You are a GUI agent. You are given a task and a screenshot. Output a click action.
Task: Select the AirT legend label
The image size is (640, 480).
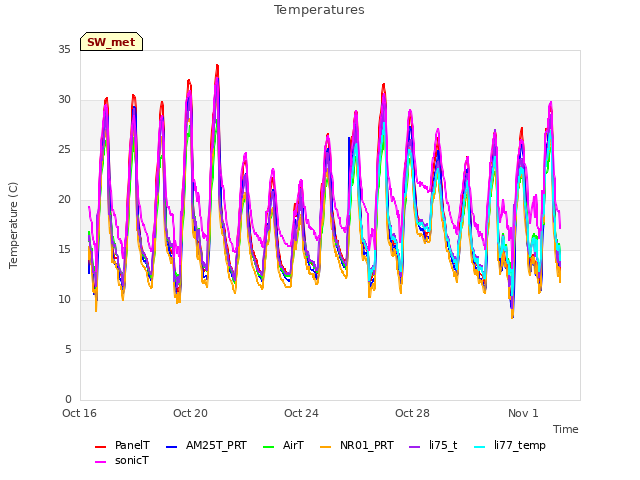293,445
